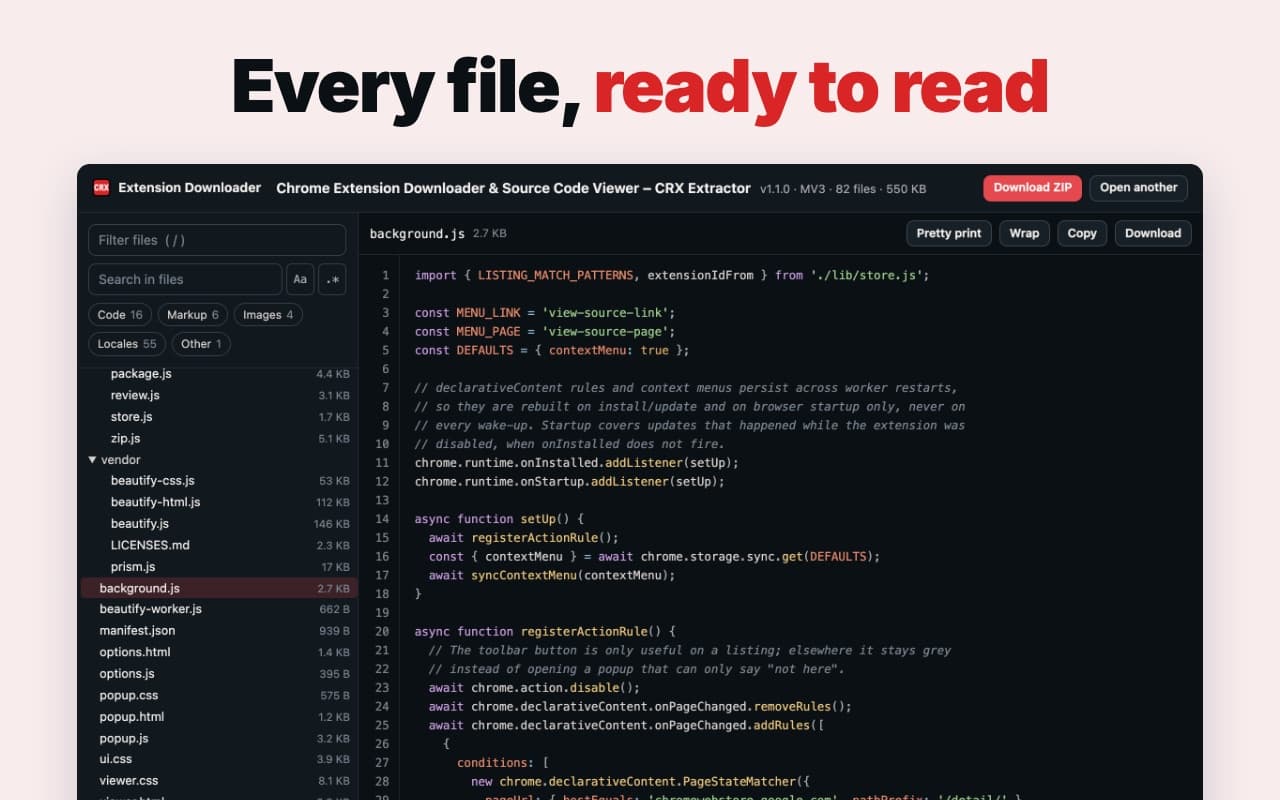Open beautify-html.js in vendor folder

pos(219,502)
